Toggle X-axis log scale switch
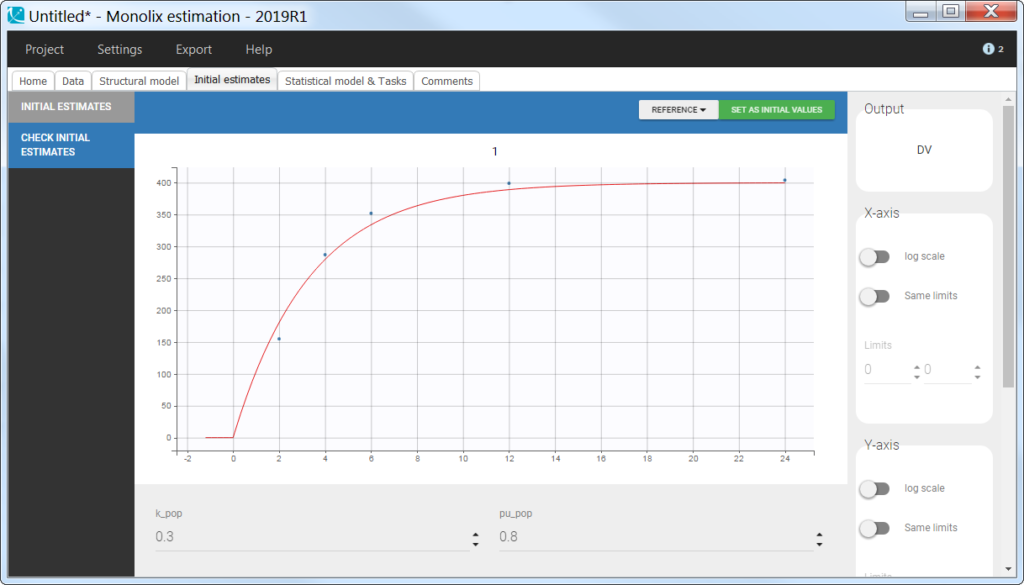The width and height of the screenshot is (1024, 585). click(x=874, y=257)
